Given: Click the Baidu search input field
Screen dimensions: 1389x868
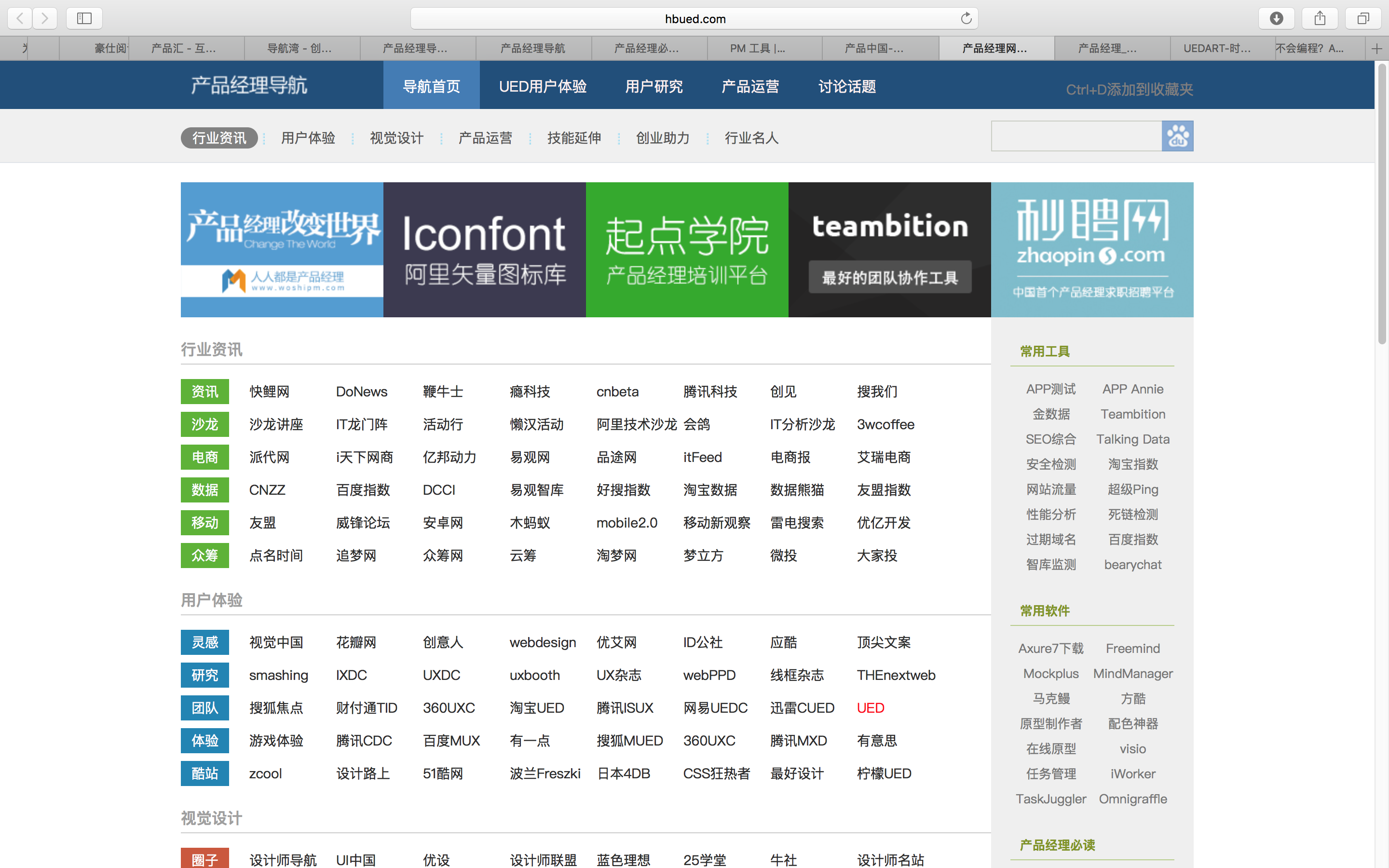Looking at the screenshot, I should click(1076, 136).
